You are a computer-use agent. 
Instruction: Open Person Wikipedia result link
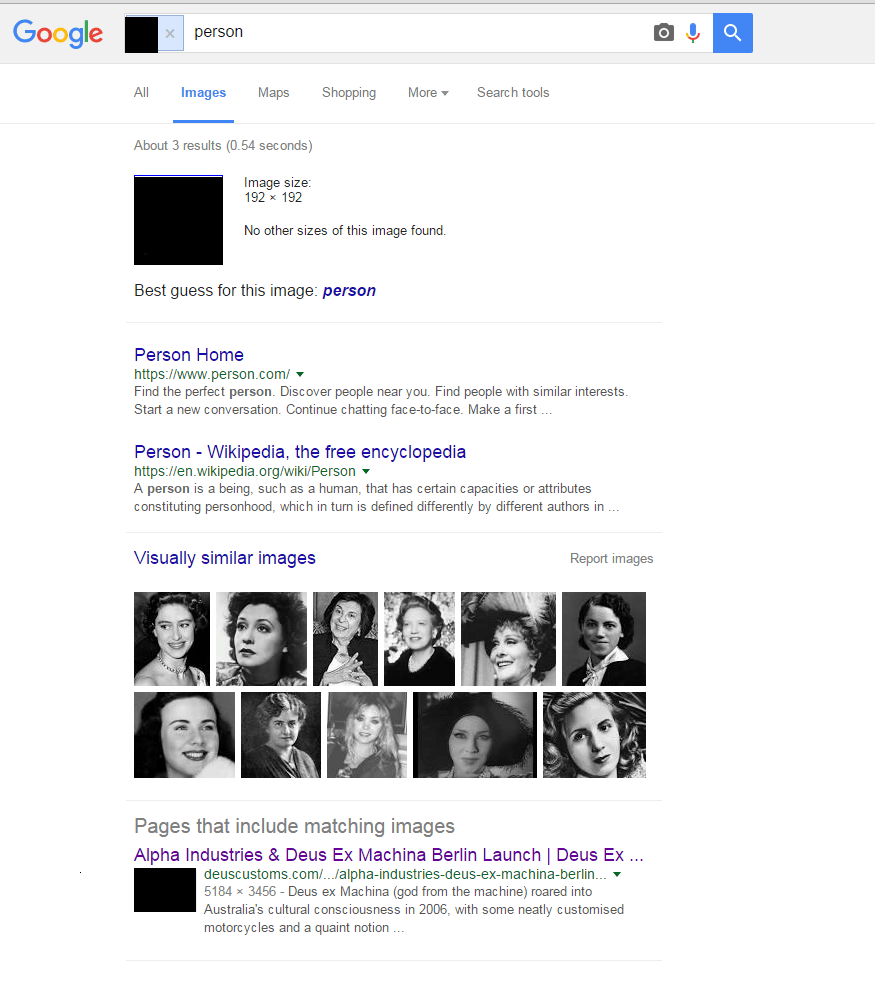click(x=300, y=452)
